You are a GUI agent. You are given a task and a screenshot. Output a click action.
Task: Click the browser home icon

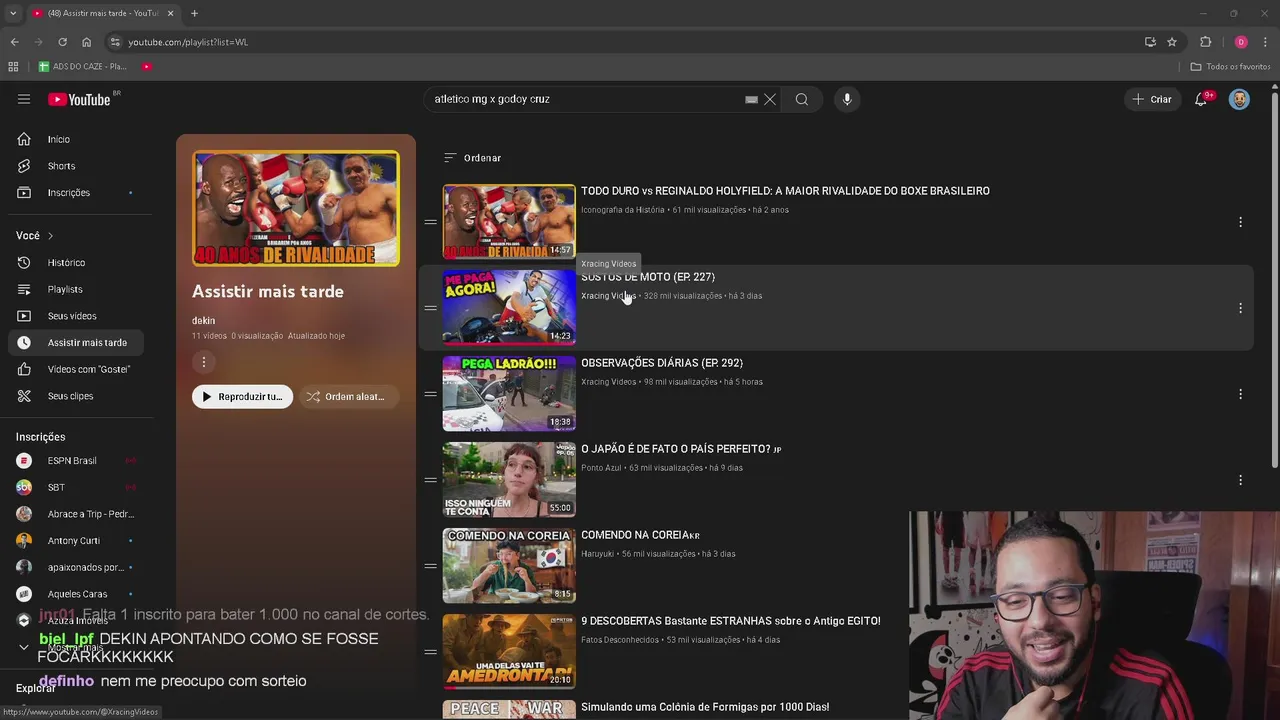pyautogui.click(x=86, y=42)
